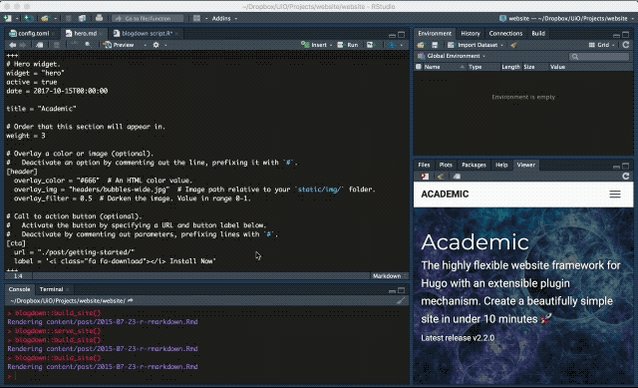Click the Run button
The width and height of the screenshot is (638, 388).
point(348,45)
